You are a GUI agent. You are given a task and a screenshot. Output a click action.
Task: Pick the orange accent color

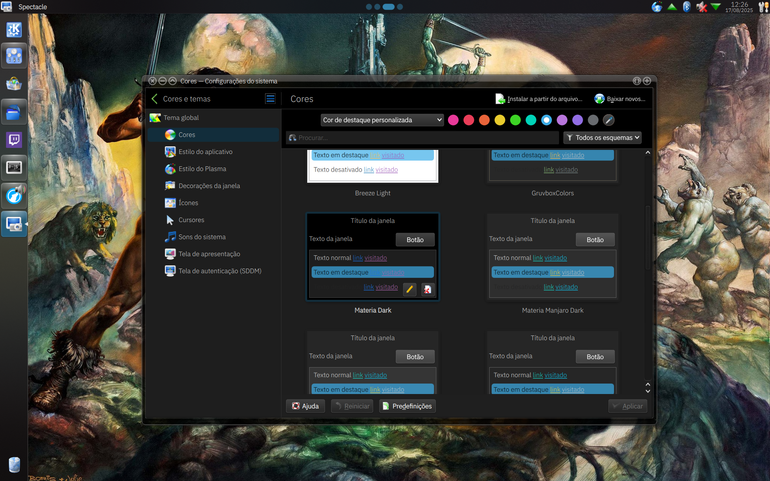[484, 120]
